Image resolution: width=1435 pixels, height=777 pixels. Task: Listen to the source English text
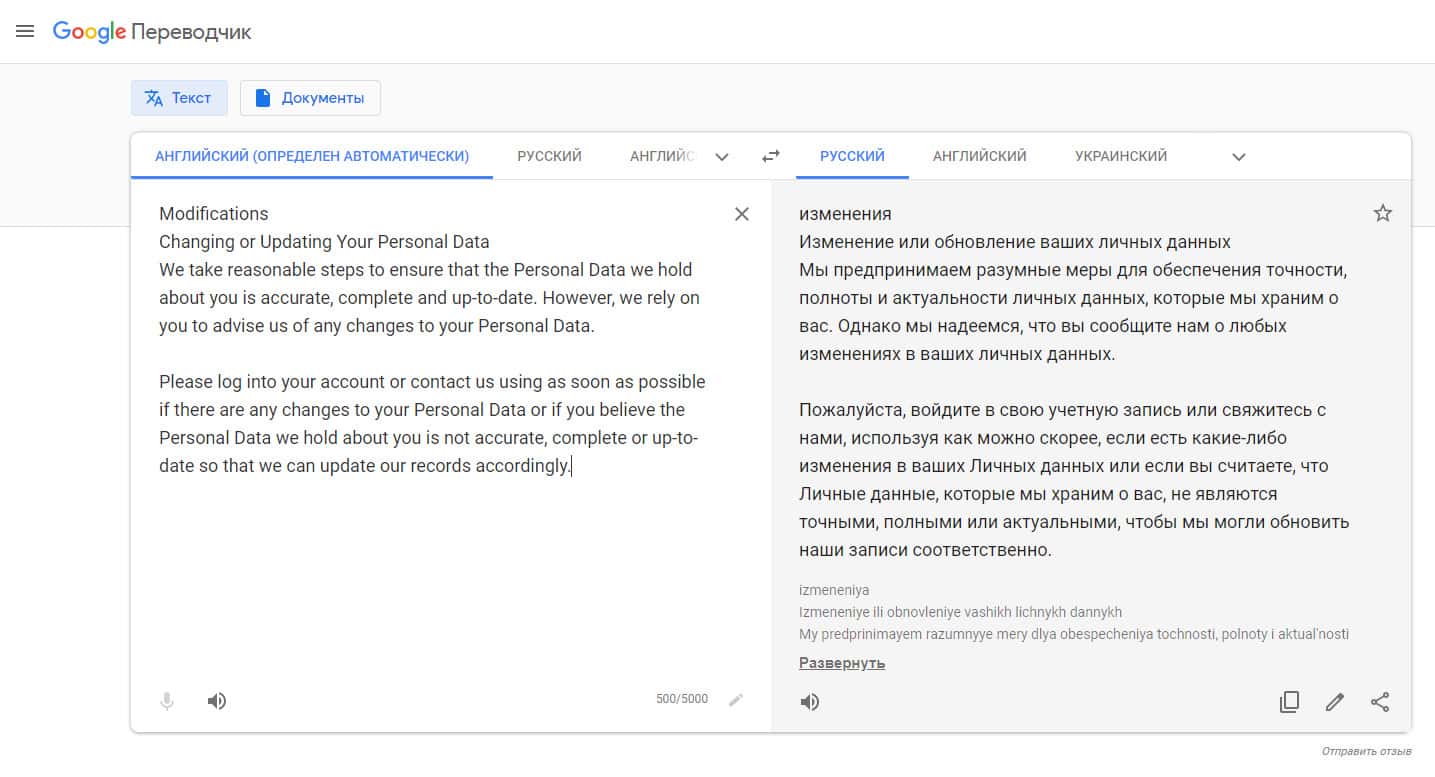[217, 701]
